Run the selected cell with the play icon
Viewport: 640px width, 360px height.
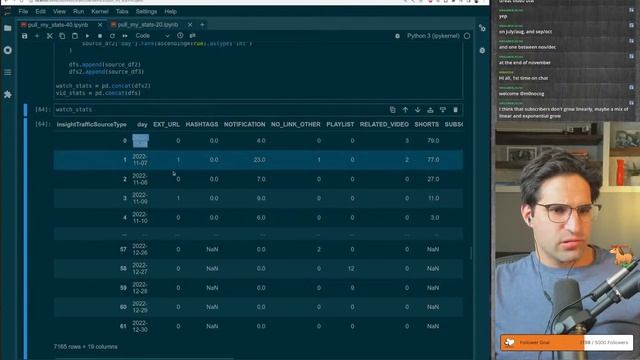(x=87, y=36)
